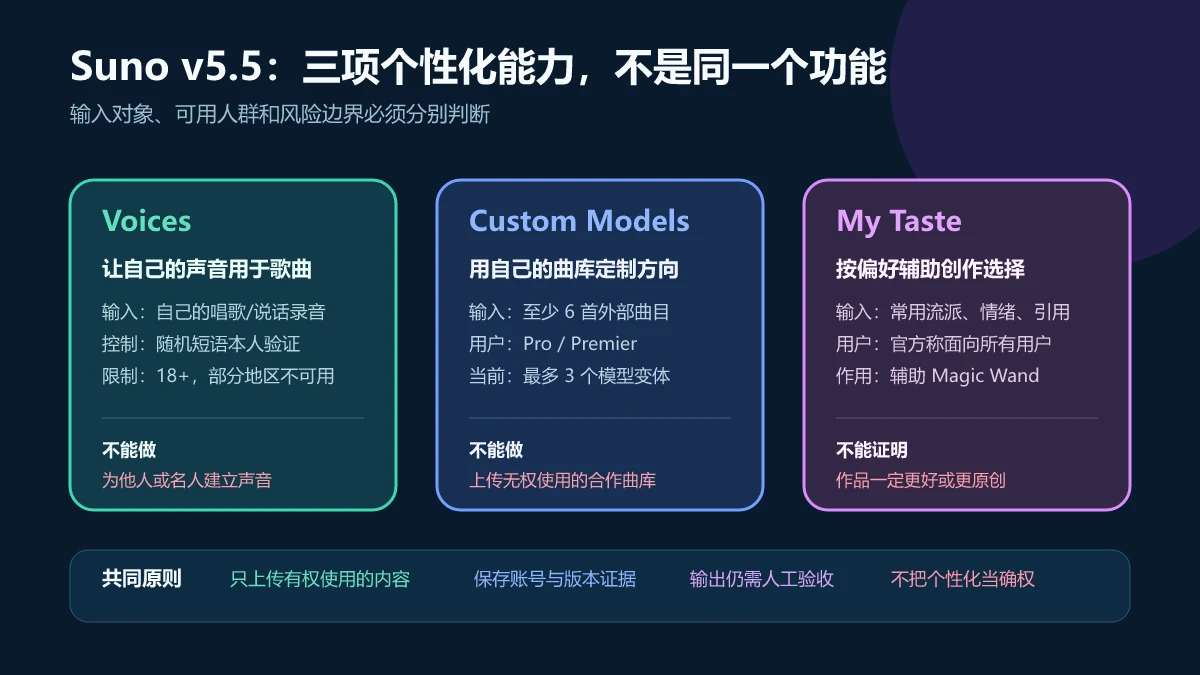1200x675 pixels.
Task: Select the warning "作品一定更好或更原创"
Action: tap(921, 480)
